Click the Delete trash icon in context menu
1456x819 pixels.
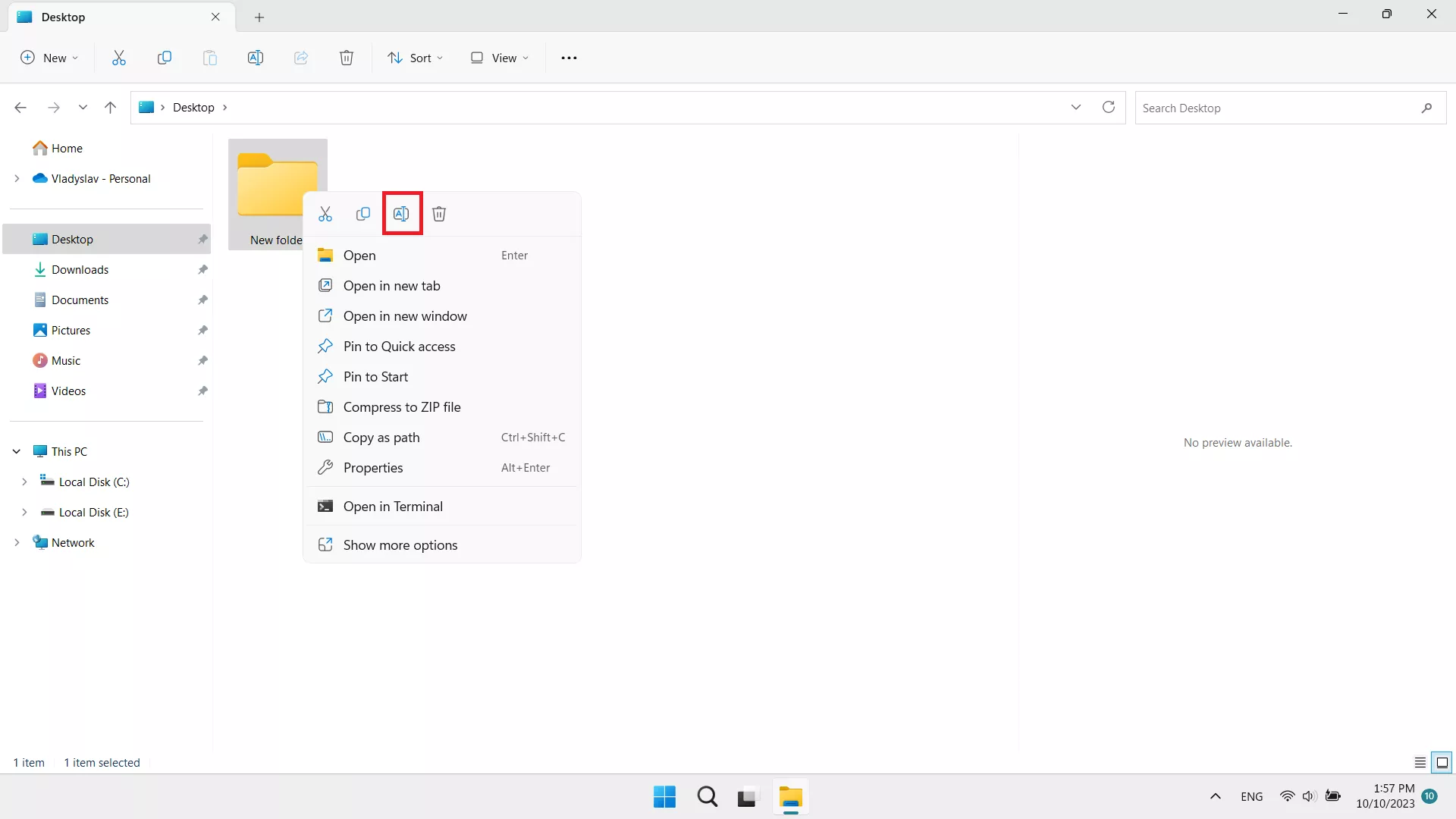pos(439,214)
